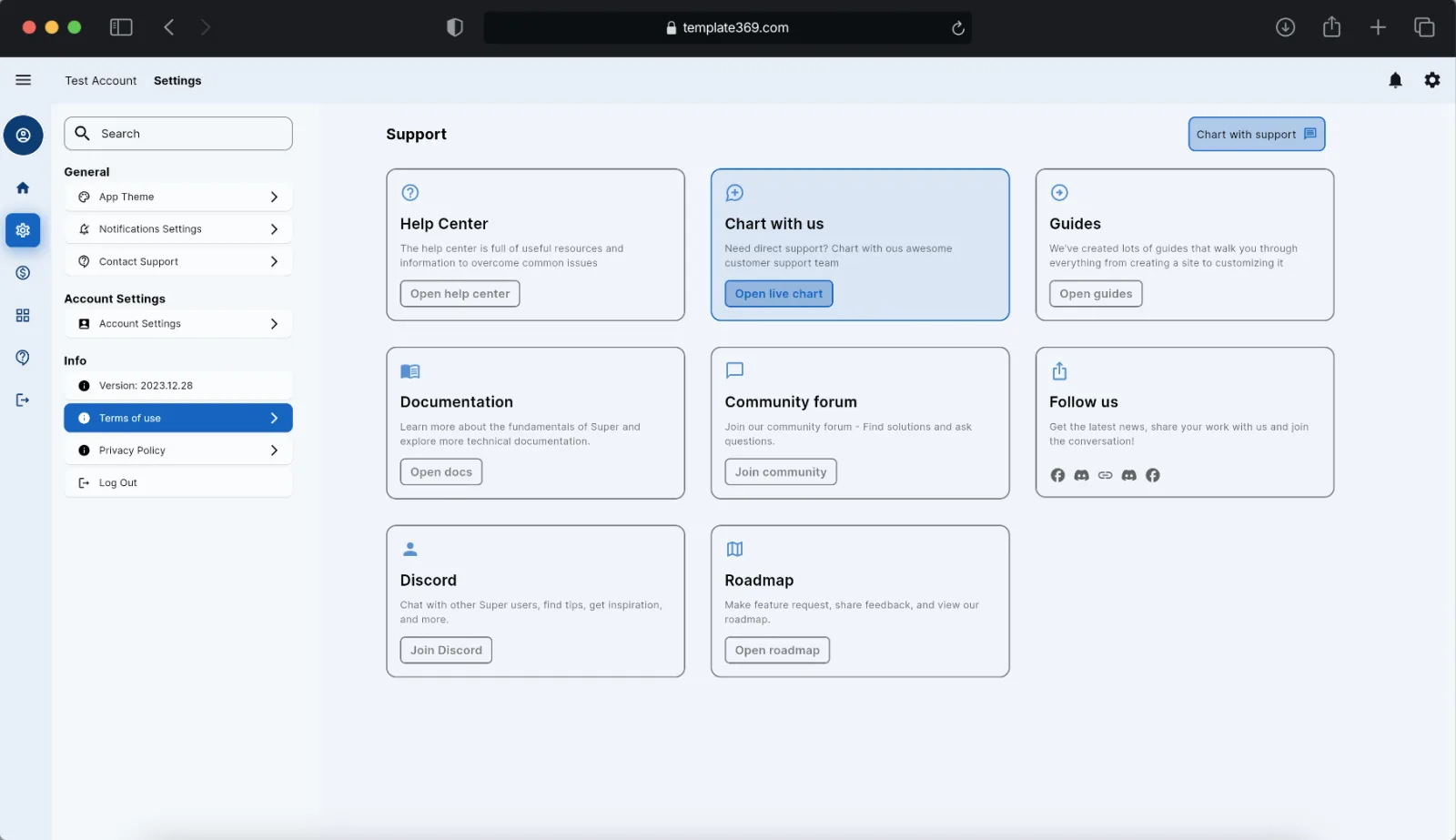
Task: Click the gear icon in top-right header
Action: click(x=1432, y=80)
